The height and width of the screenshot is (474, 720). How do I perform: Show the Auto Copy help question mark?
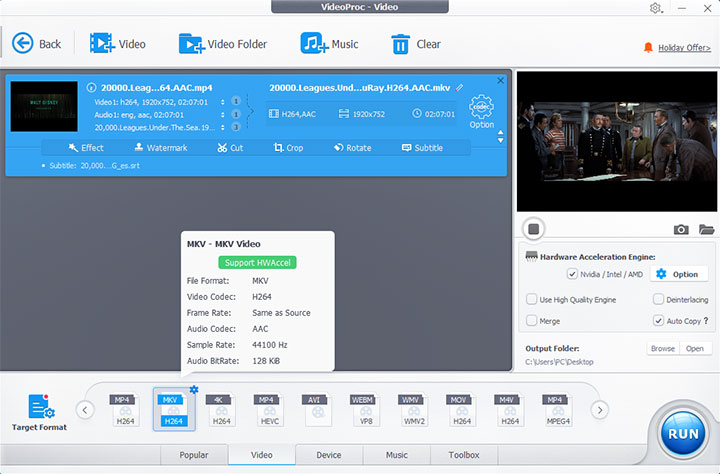click(706, 321)
